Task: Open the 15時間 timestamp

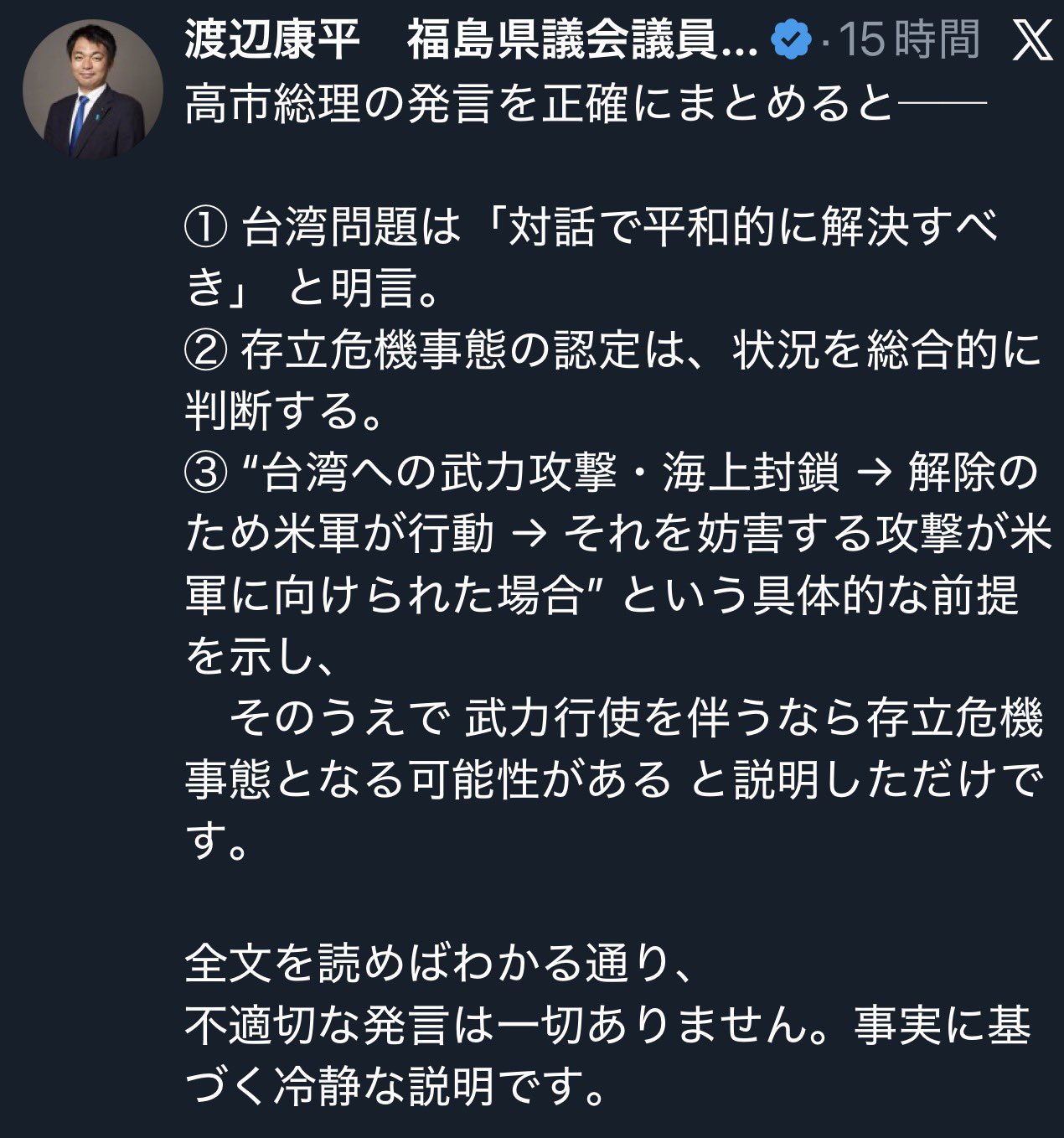Action: pos(909,40)
